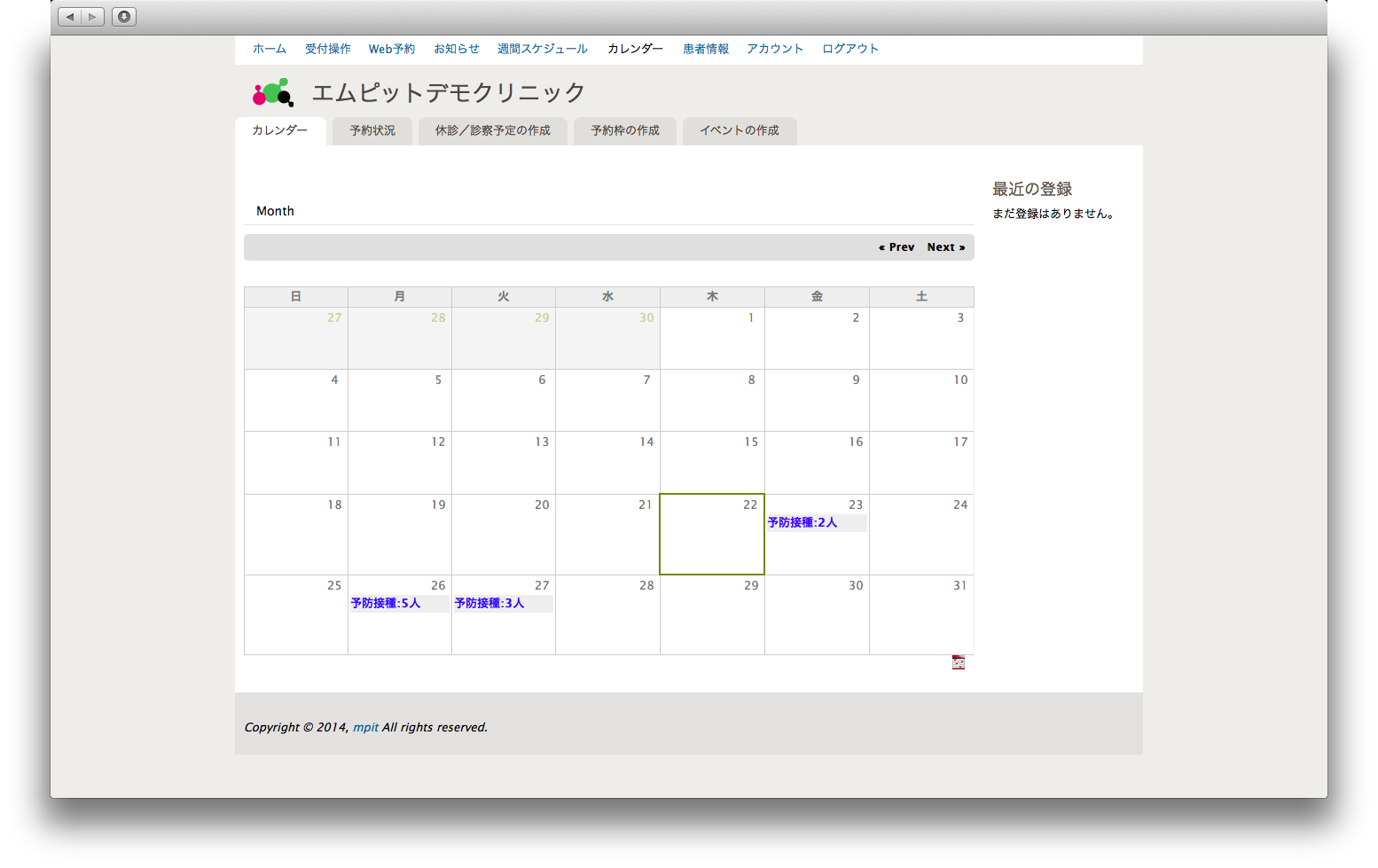Screen dimensions: 1378x868
Task: Open the ホーム navigation link
Action: coord(270,49)
